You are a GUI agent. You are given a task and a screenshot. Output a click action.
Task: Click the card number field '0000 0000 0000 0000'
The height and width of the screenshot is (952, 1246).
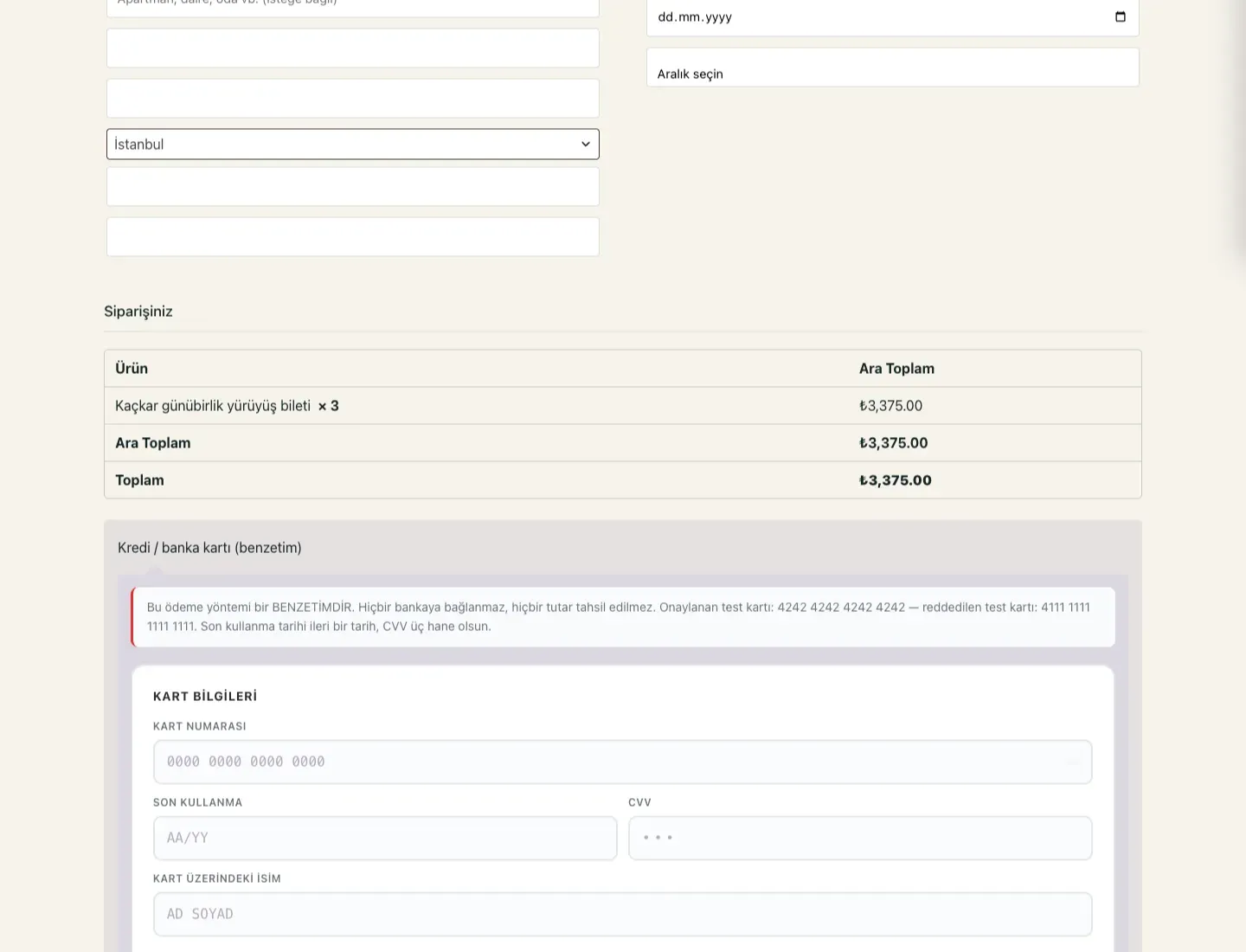tap(623, 762)
